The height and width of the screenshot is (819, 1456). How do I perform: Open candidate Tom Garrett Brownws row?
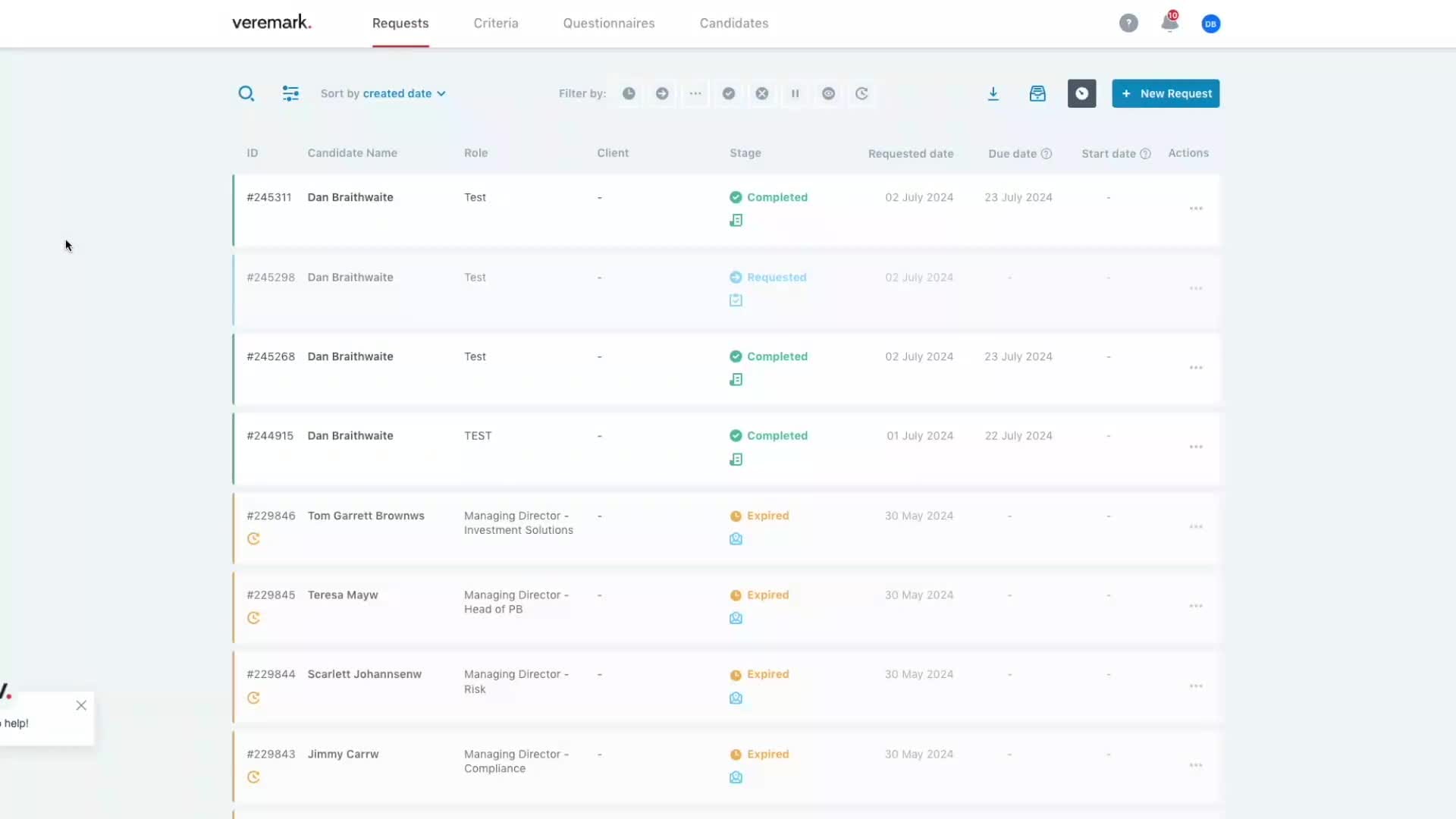pos(366,516)
